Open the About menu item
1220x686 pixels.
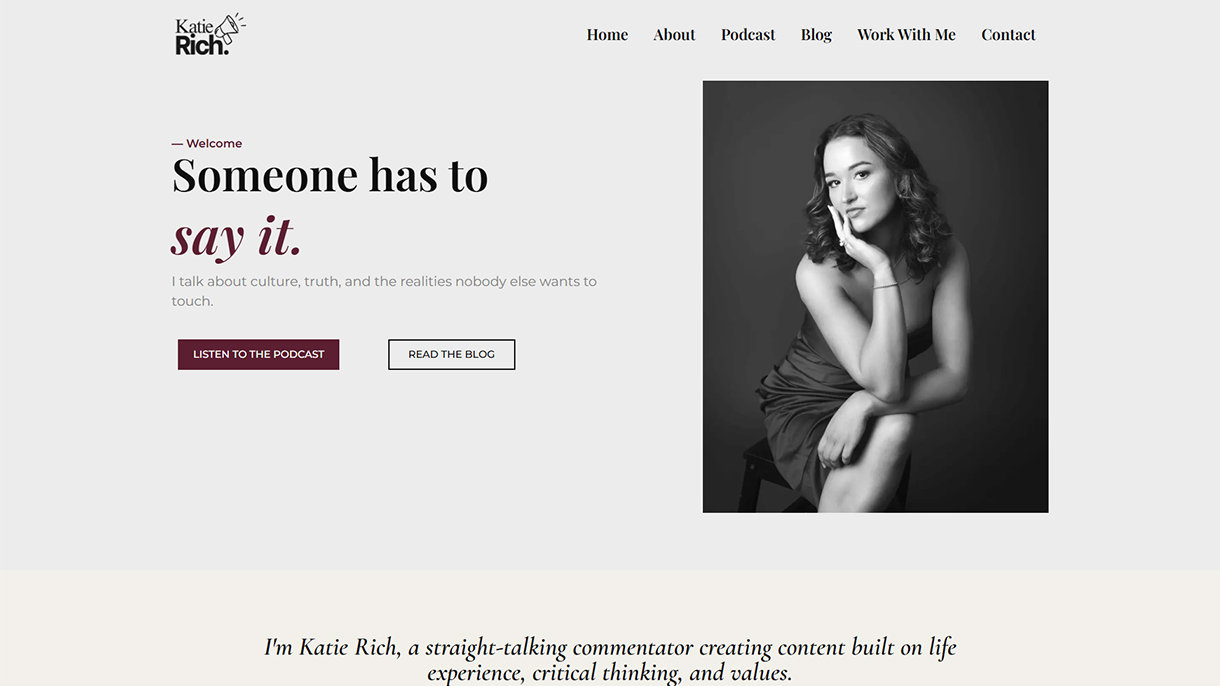coord(674,35)
